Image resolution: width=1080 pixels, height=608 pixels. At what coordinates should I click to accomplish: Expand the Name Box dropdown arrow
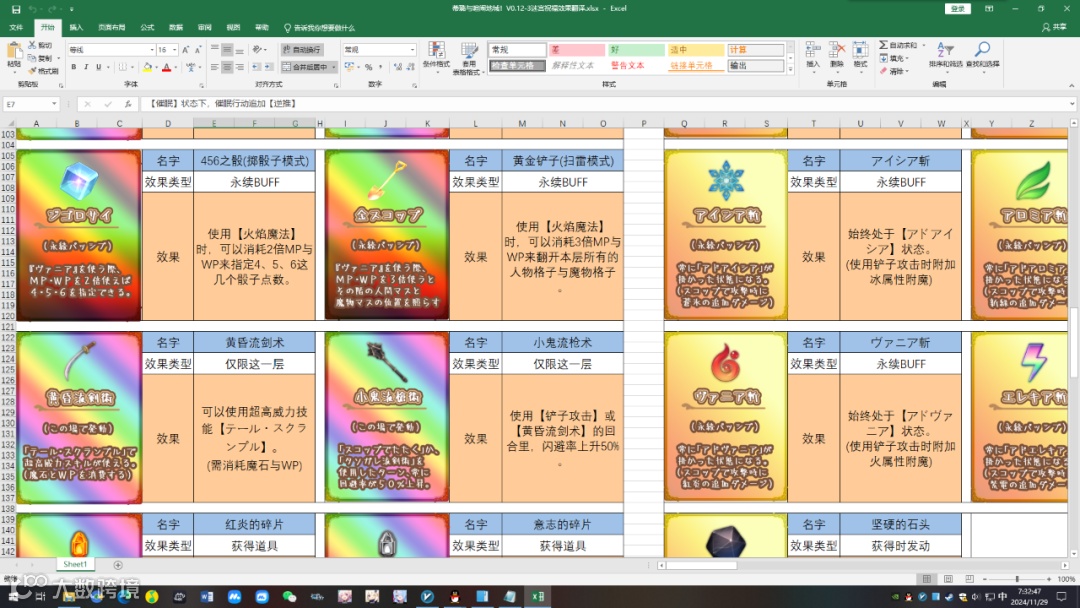coord(54,104)
